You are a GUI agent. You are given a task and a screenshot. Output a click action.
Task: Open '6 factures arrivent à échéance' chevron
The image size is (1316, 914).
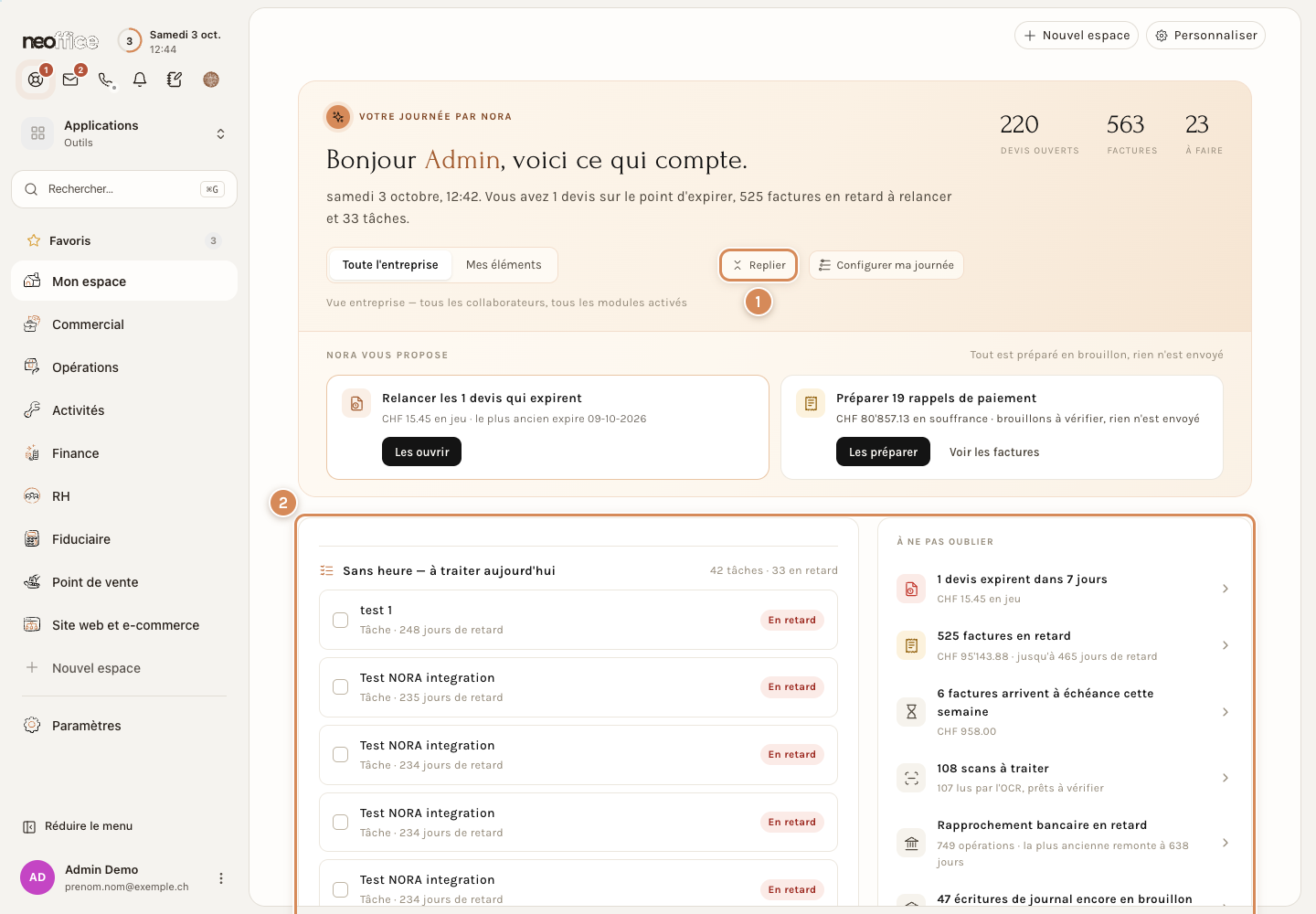[x=1226, y=712]
